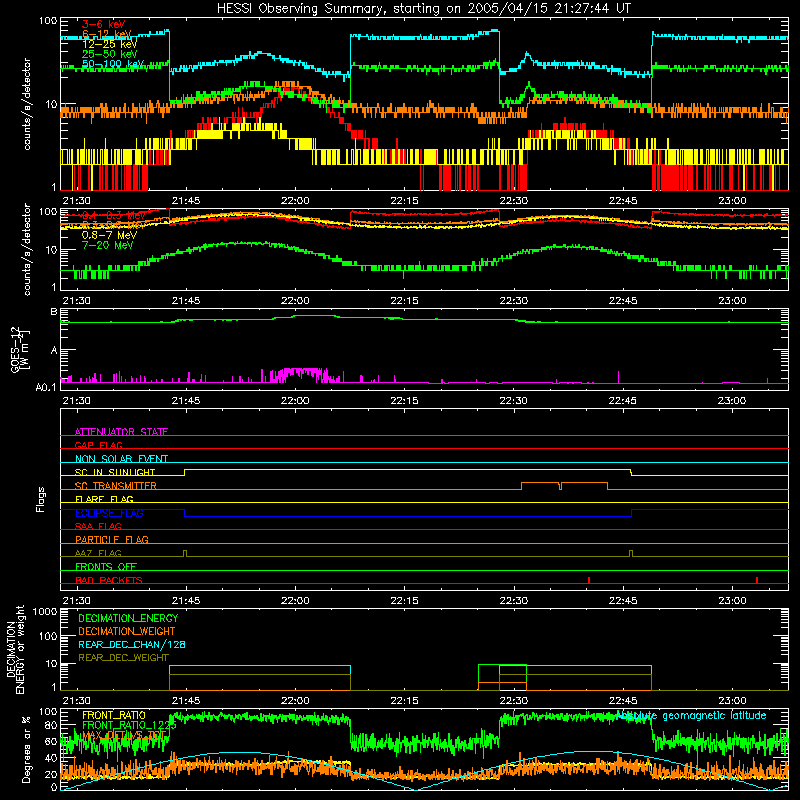The width and height of the screenshot is (800, 800).
Task: Click the 0.8-7 MeV legend label
Action: pos(109,235)
